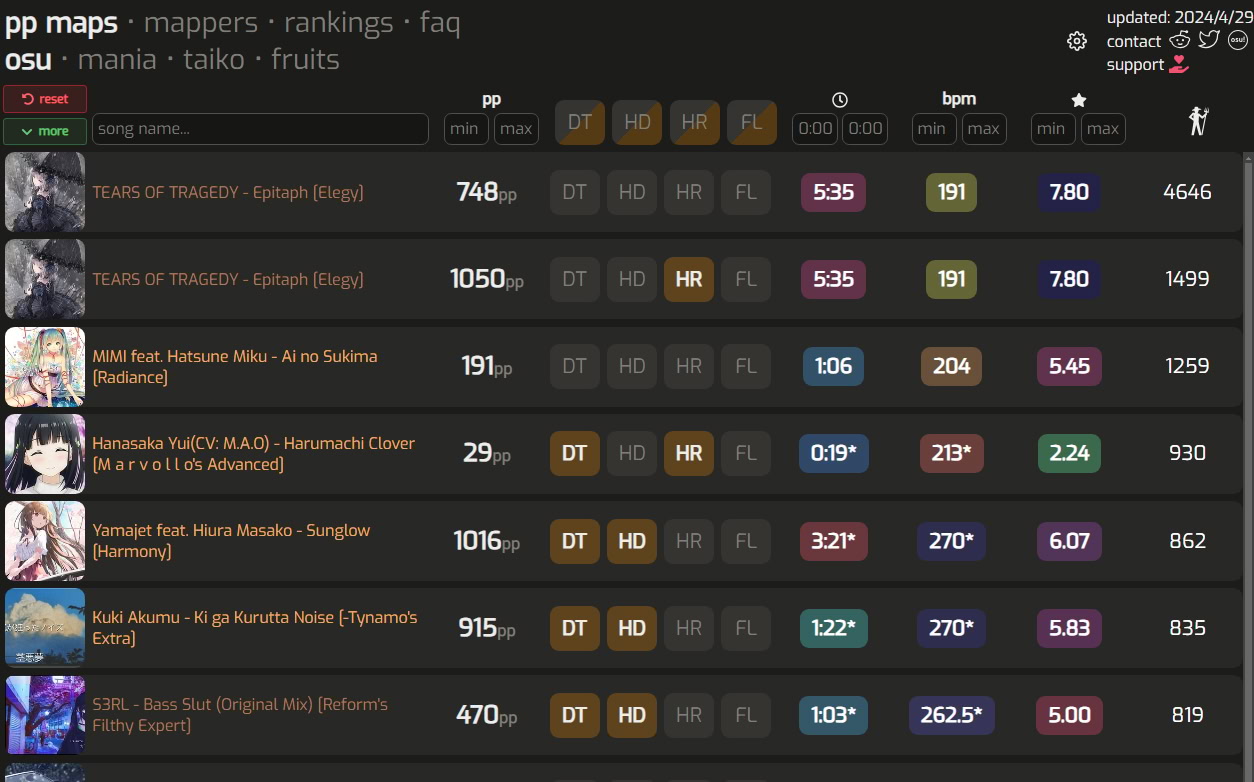Open the Reddit contact icon
The width and height of the screenshot is (1254, 782).
click(1180, 40)
